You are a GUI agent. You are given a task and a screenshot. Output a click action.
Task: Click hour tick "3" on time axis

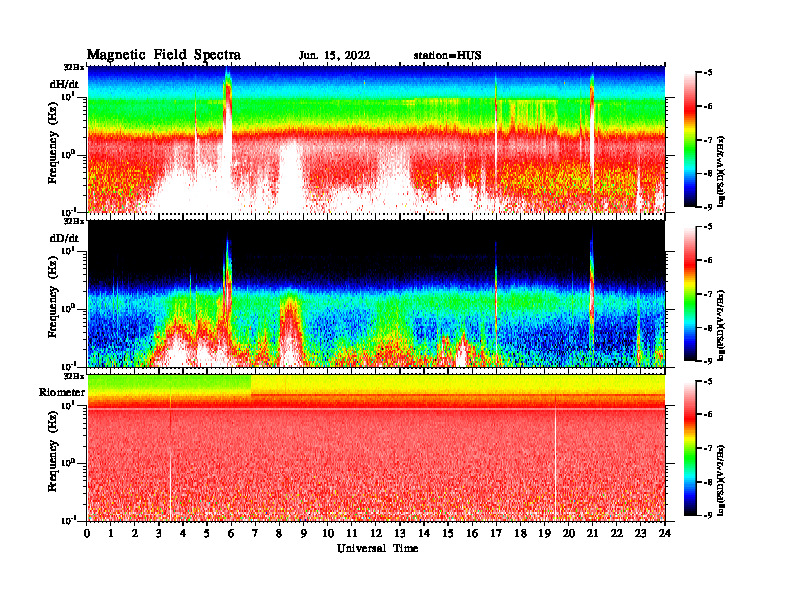[x=159, y=534]
